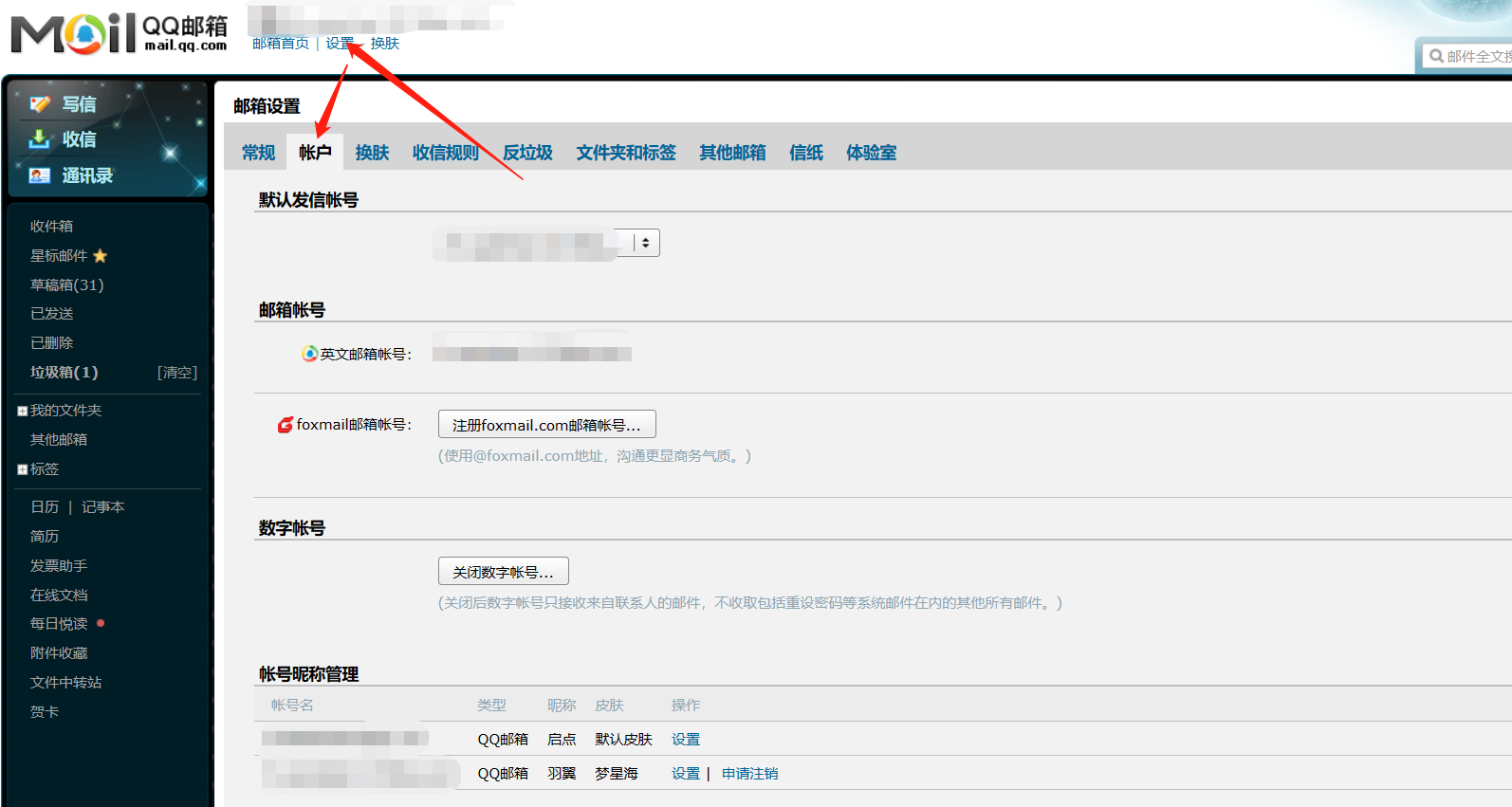The height and width of the screenshot is (807, 1512).
Task: Open 其他邮箱 in the sidebar
Action: [59, 440]
